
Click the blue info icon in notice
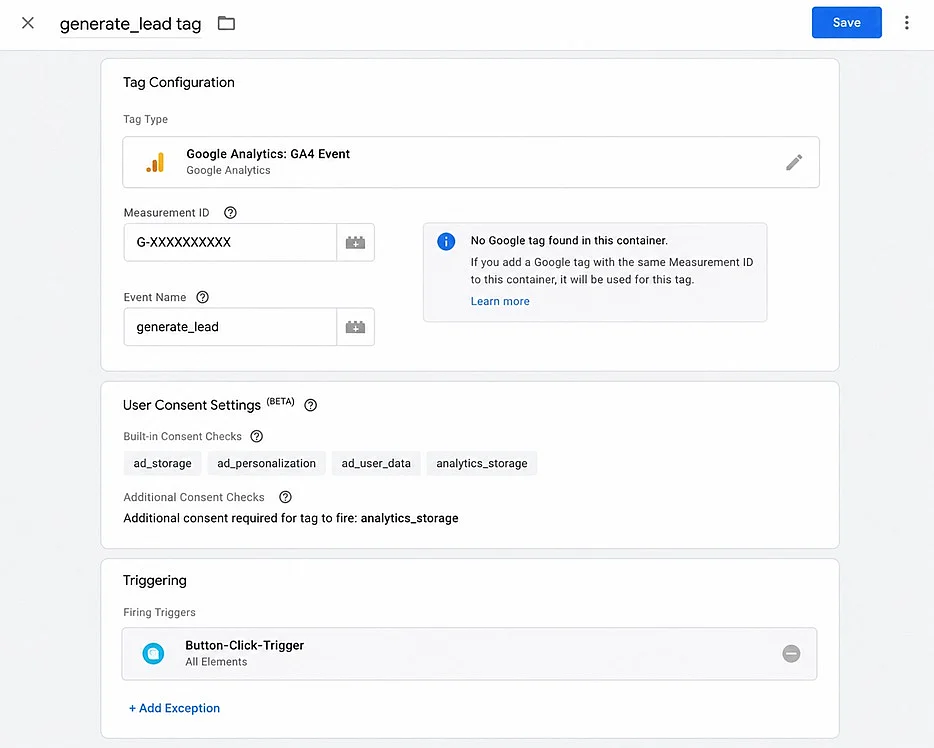coord(446,241)
